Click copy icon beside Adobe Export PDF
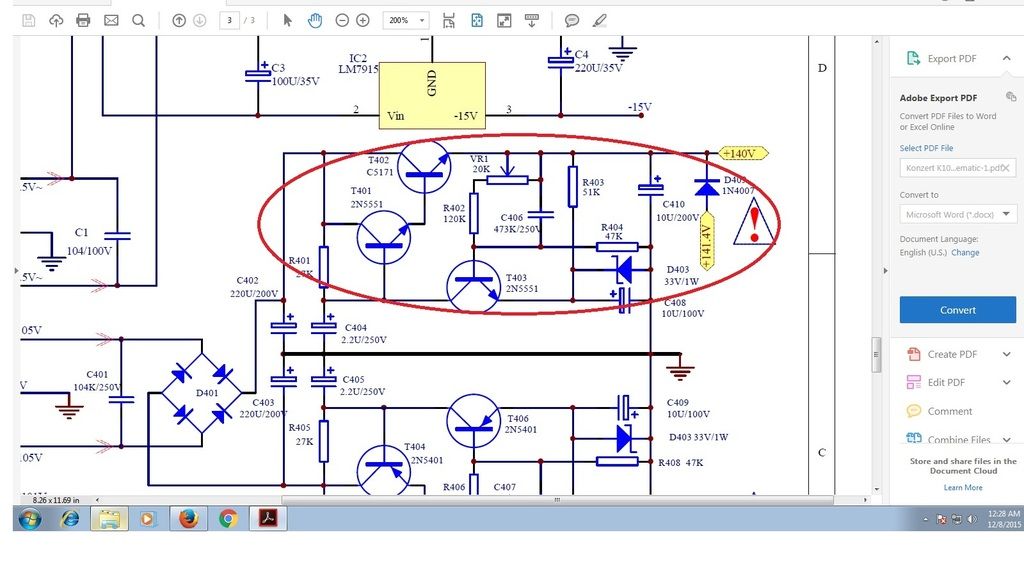Viewport: 1024px width, 576px height. [1011, 97]
